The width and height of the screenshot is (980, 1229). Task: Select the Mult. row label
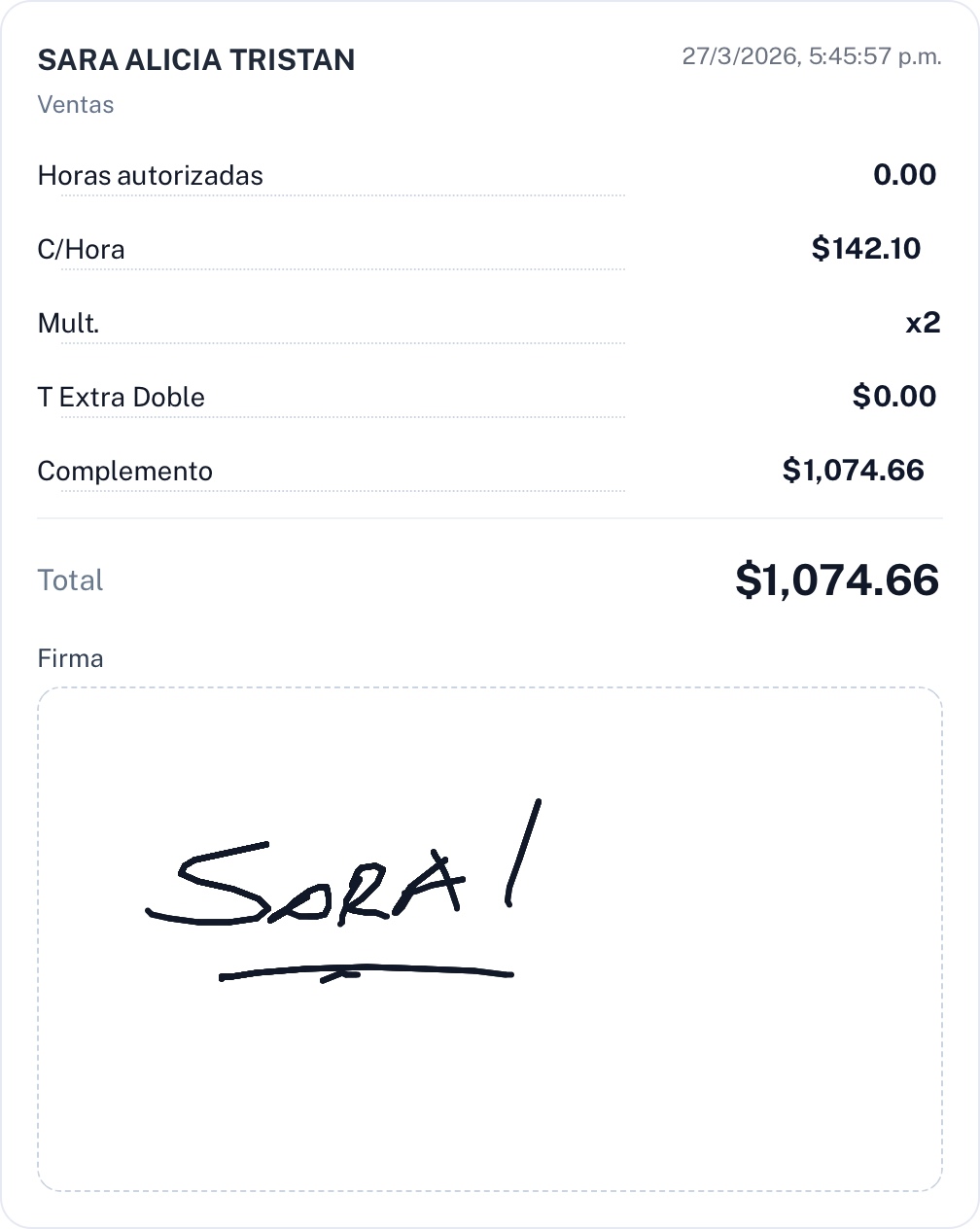point(68,324)
